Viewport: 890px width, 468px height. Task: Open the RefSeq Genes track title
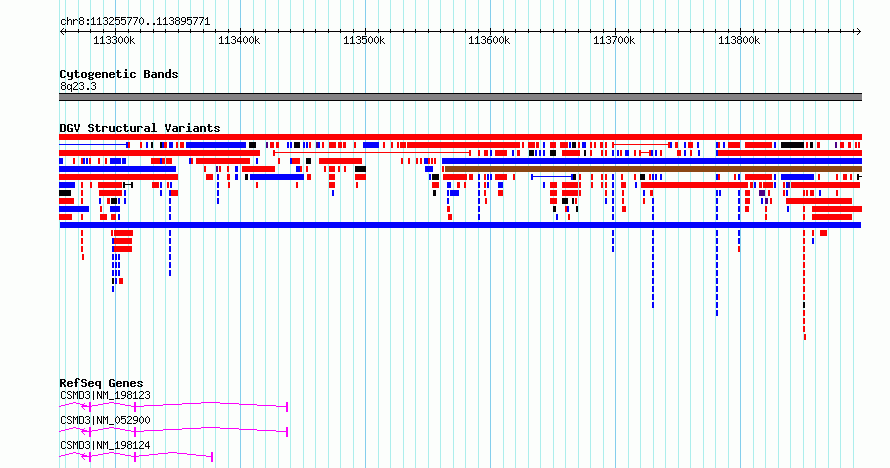point(102,383)
